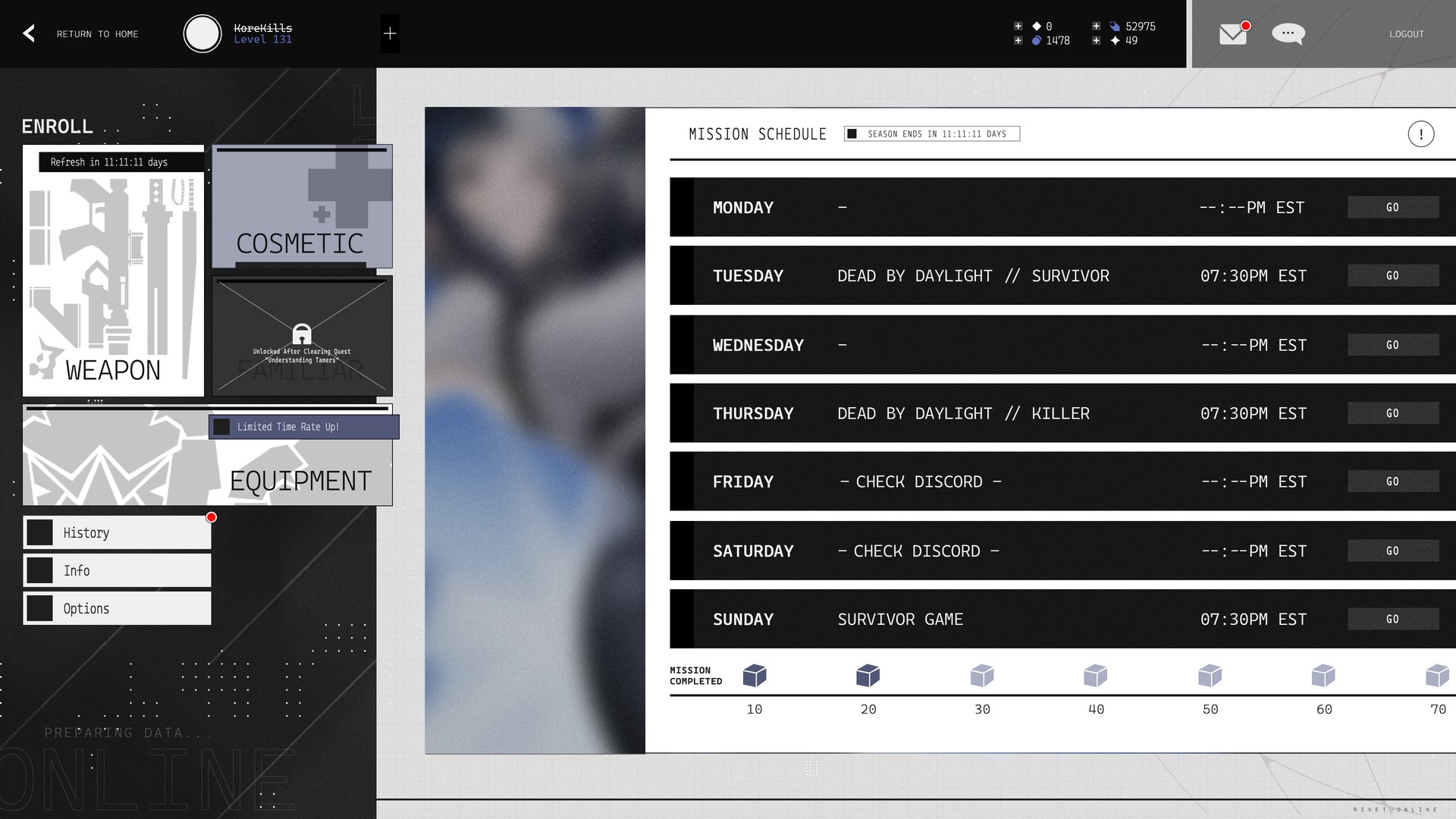Click the four-point star currency icon

[1115, 40]
